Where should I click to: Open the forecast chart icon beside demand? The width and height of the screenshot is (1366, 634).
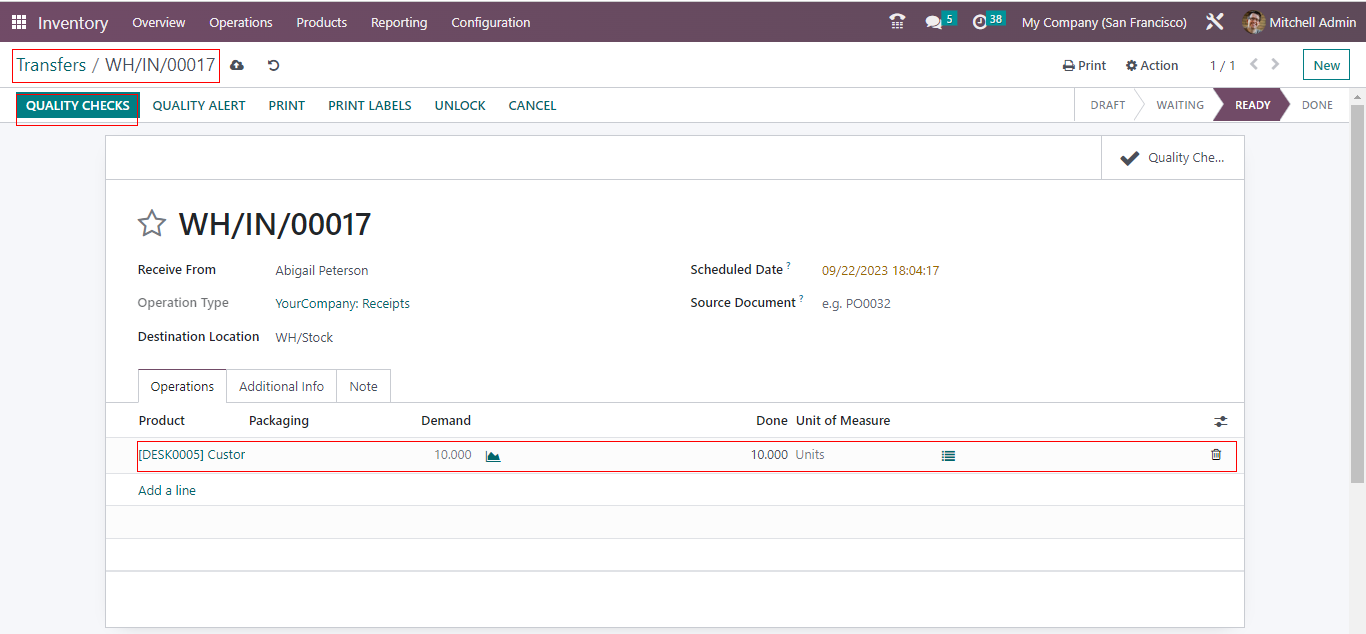click(x=493, y=455)
